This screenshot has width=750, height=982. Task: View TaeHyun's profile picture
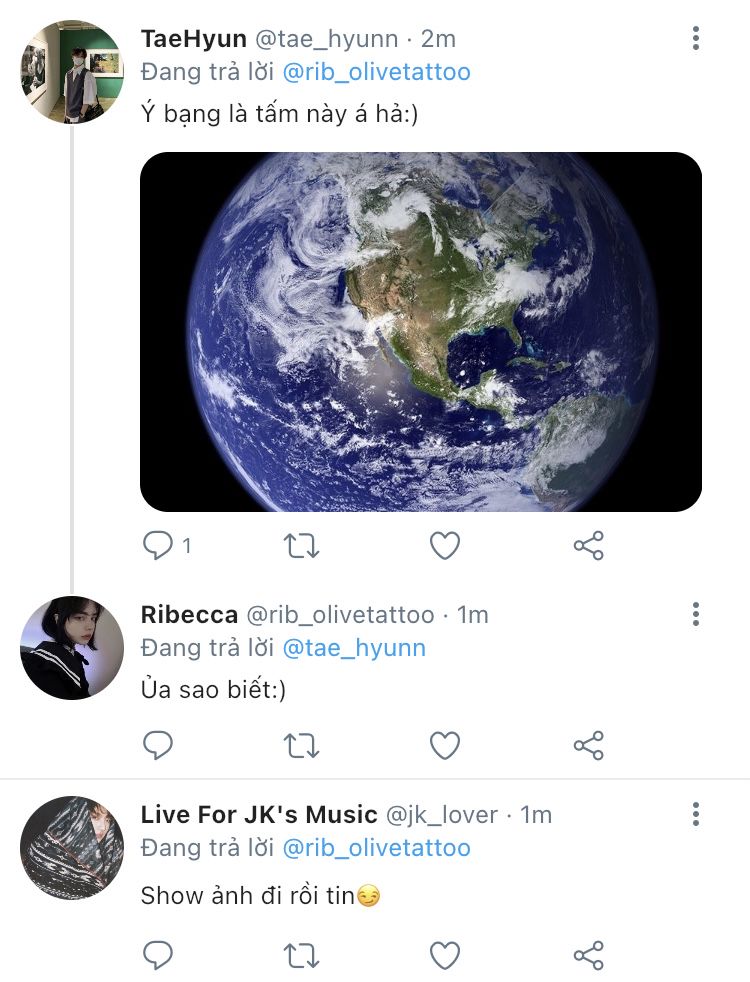72,72
